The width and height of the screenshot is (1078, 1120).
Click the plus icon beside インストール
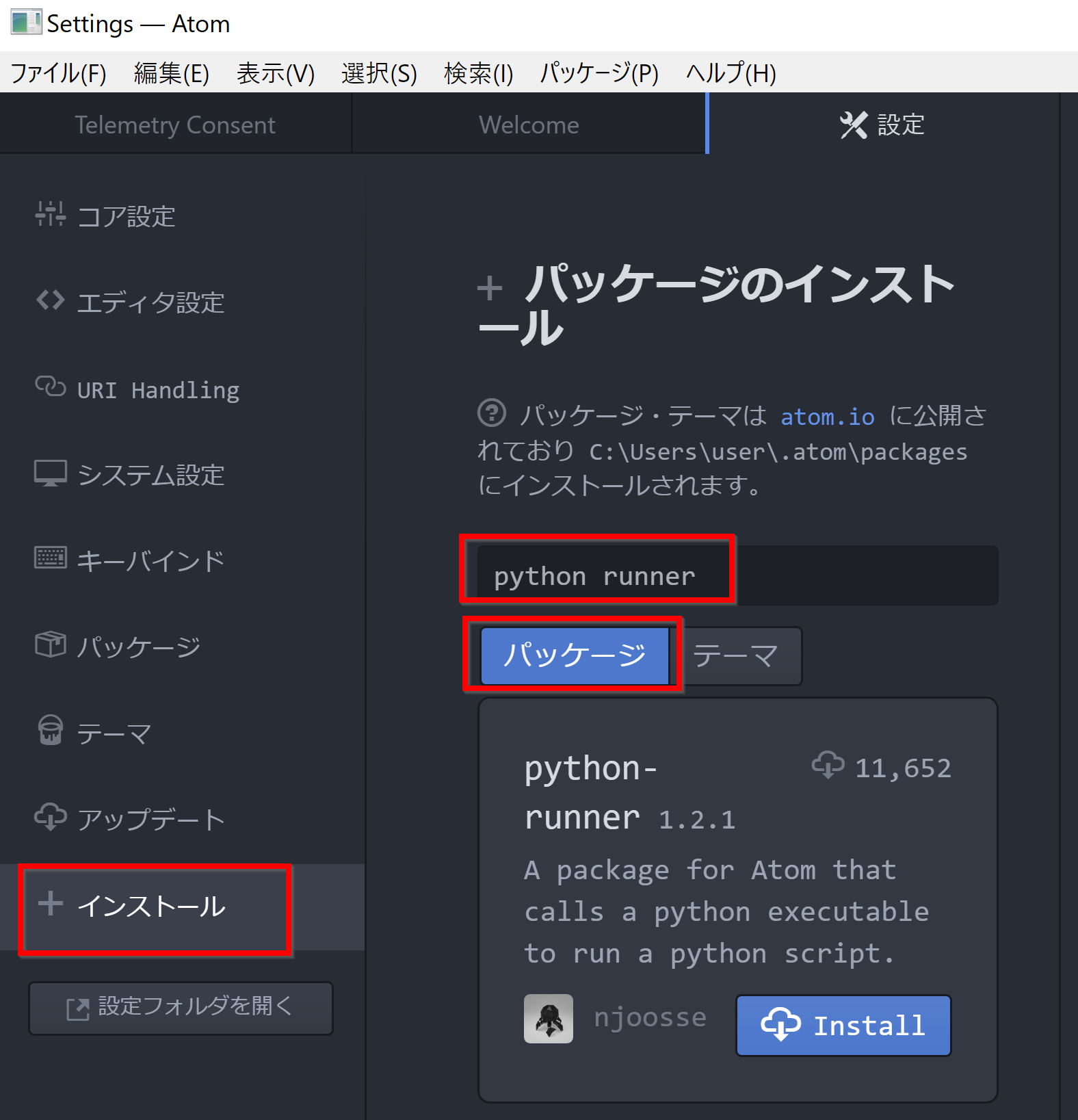pos(51,903)
